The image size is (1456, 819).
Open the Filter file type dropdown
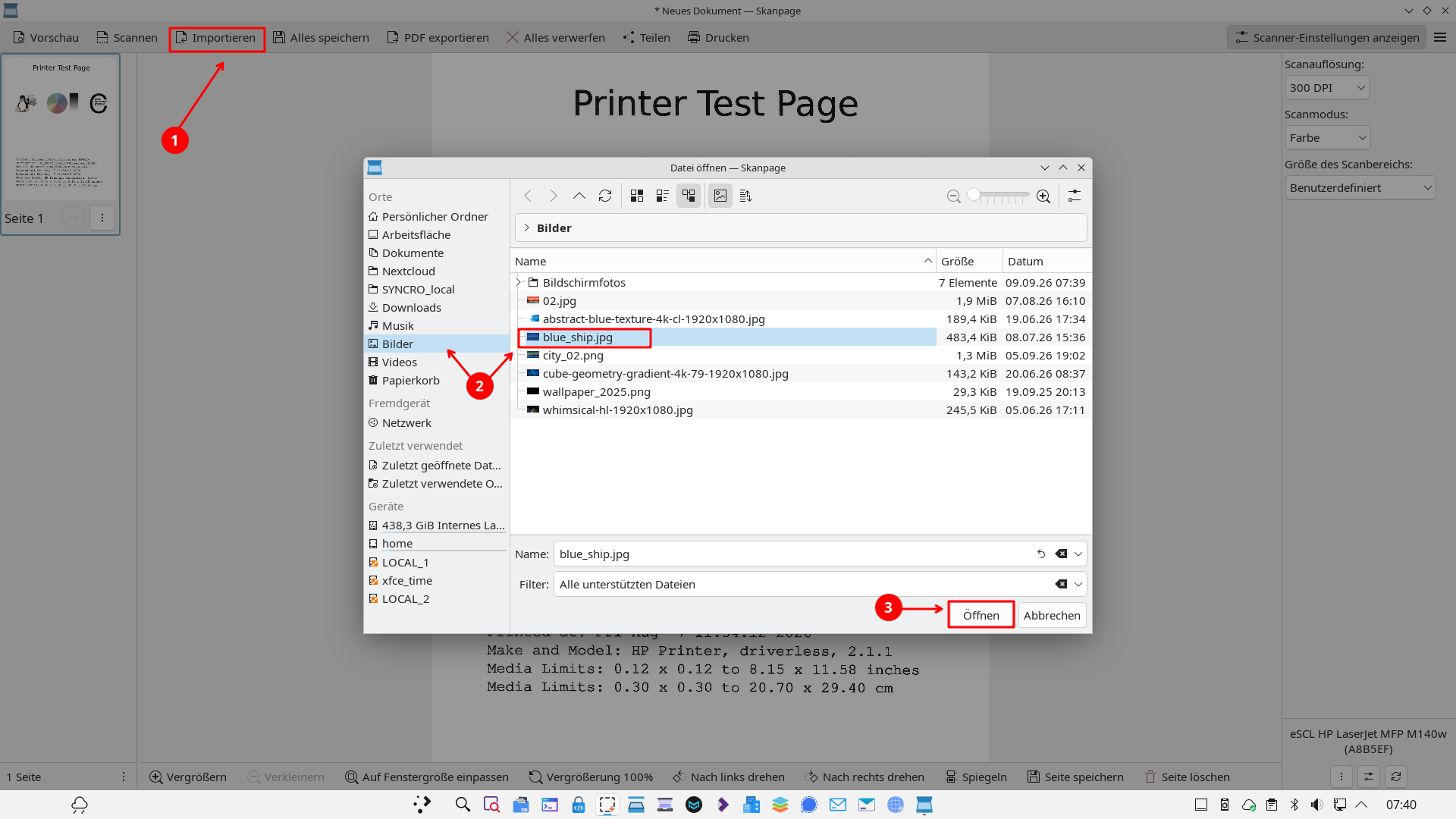[1078, 584]
